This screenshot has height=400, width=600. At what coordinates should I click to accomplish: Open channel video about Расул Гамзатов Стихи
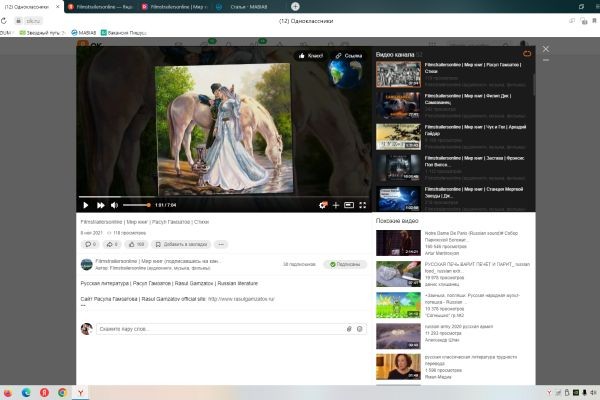(455, 74)
